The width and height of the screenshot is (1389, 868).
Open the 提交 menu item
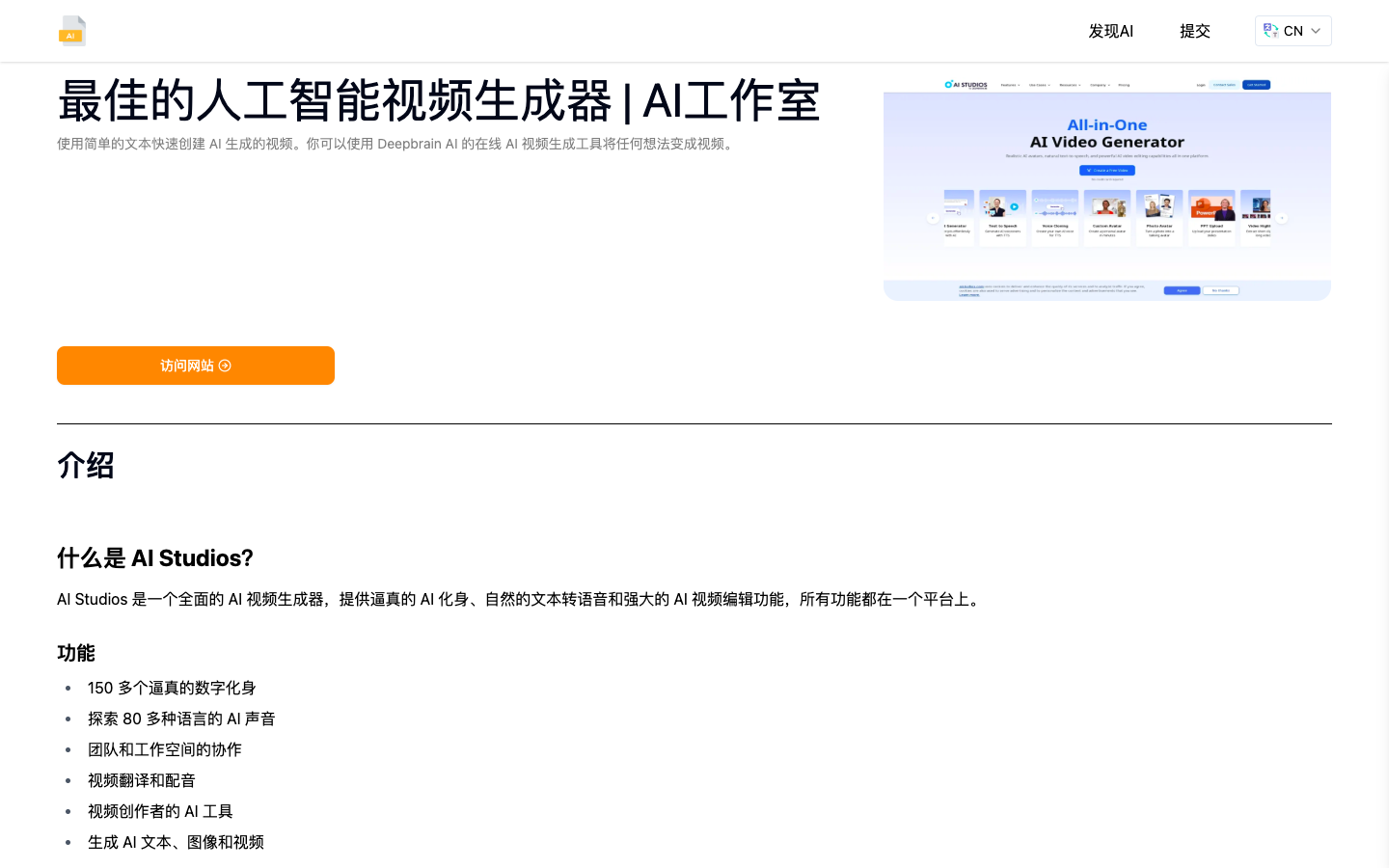point(1194,31)
